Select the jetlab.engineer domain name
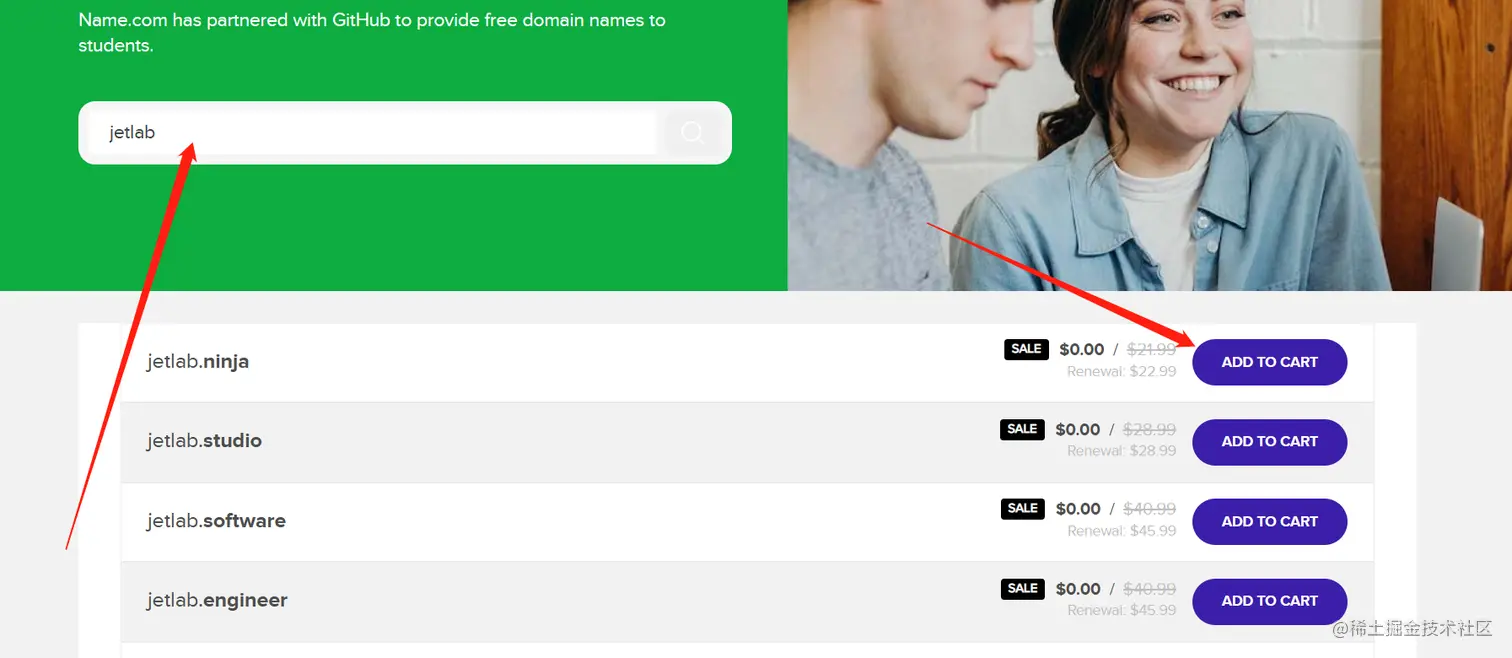This screenshot has height=658, width=1512. (217, 601)
